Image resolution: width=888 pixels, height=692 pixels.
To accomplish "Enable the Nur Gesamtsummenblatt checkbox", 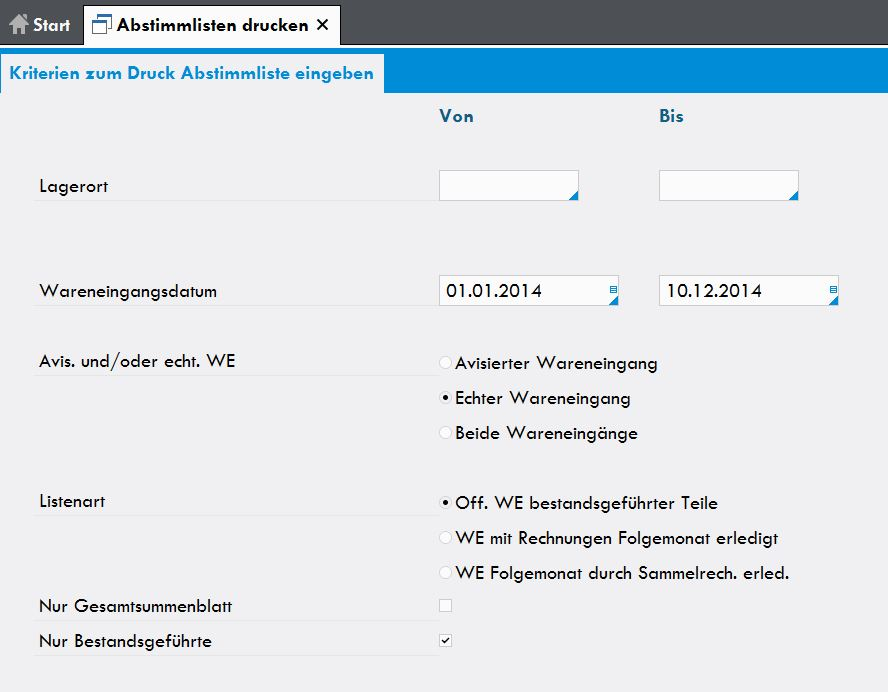I will pyautogui.click(x=446, y=605).
